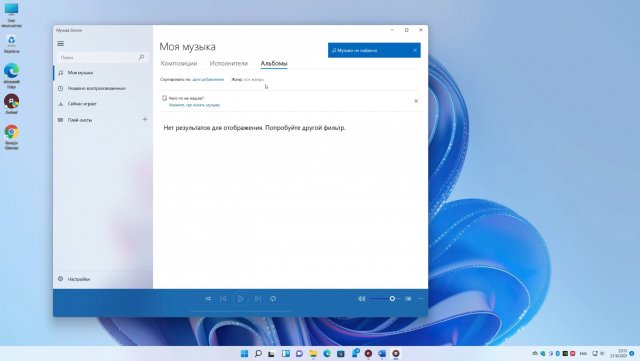Open sort by дате добавления dropdown

click(x=208, y=80)
